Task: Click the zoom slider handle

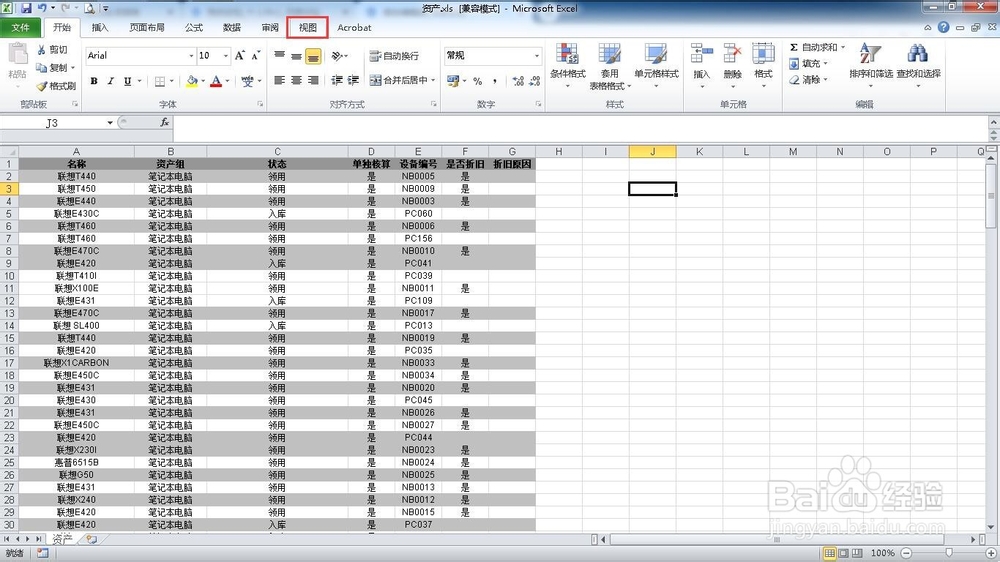Action: tap(949, 553)
